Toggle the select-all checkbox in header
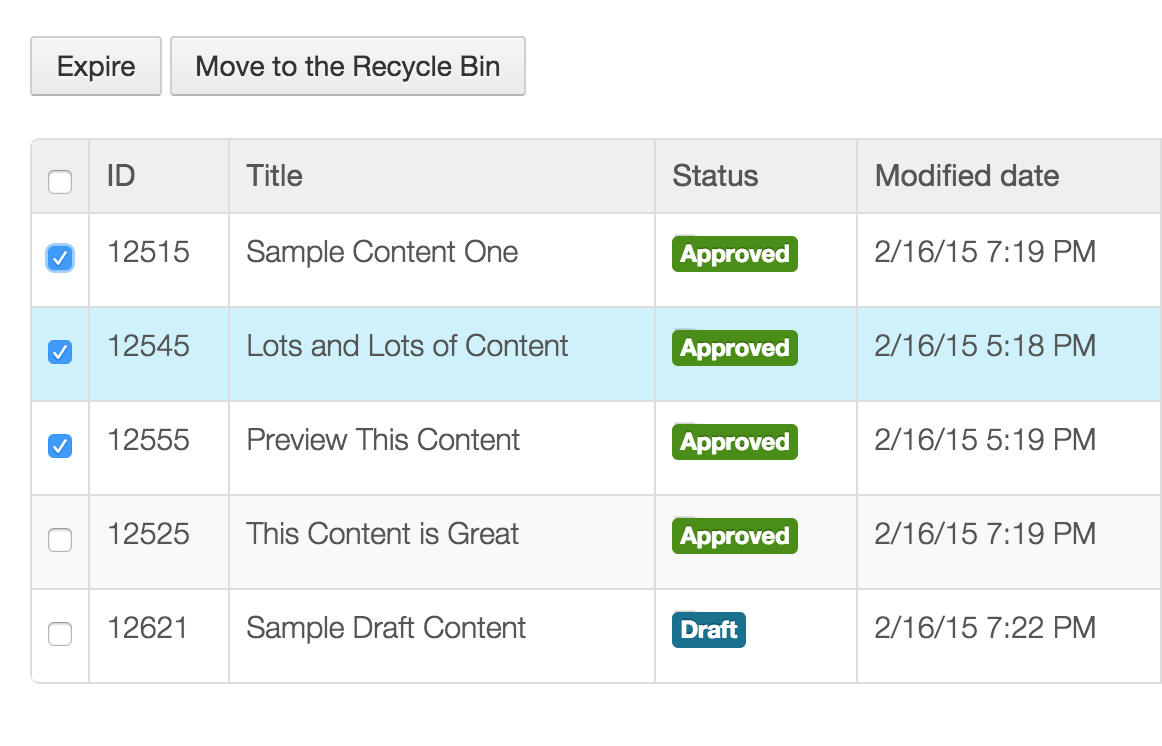The image size is (1162, 746). 60,182
